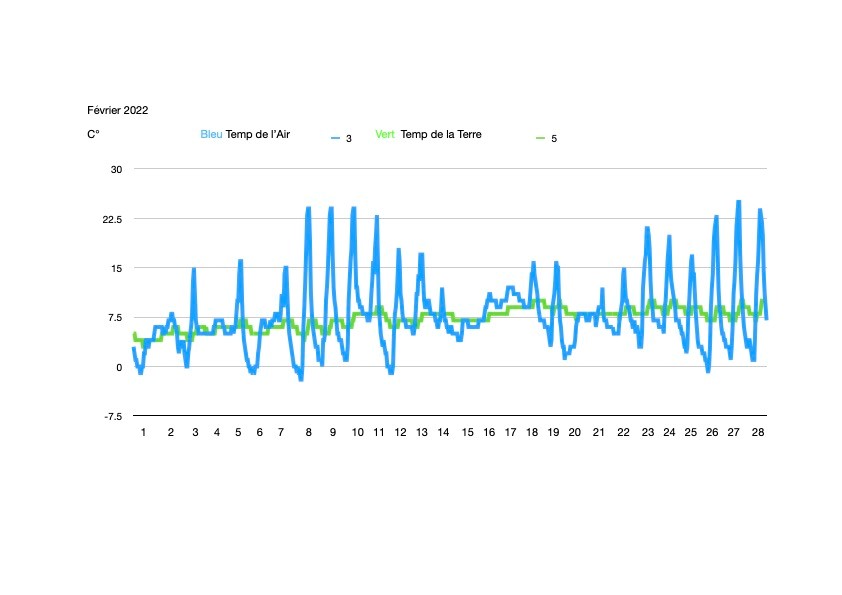Viewport: 842px width, 595px height.
Task: Click day '14' on the horizontal axis
Action: [444, 432]
